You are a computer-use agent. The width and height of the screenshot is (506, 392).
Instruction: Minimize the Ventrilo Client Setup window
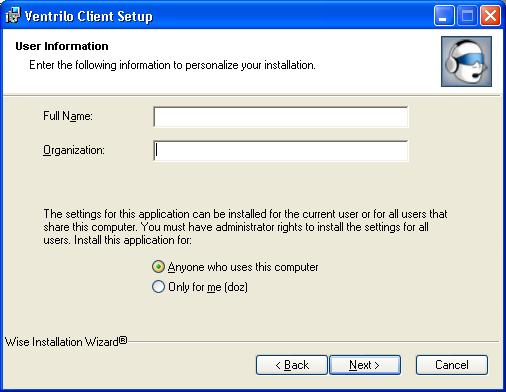click(444, 16)
